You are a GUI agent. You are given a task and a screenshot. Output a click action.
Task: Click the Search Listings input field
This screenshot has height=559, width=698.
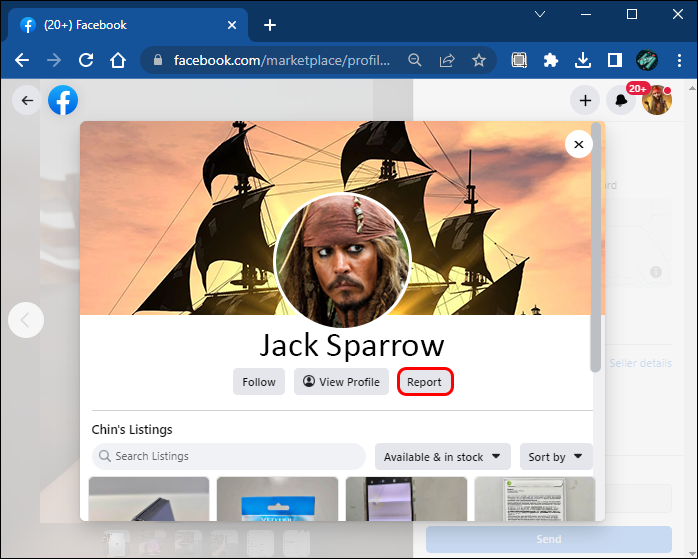(x=229, y=457)
